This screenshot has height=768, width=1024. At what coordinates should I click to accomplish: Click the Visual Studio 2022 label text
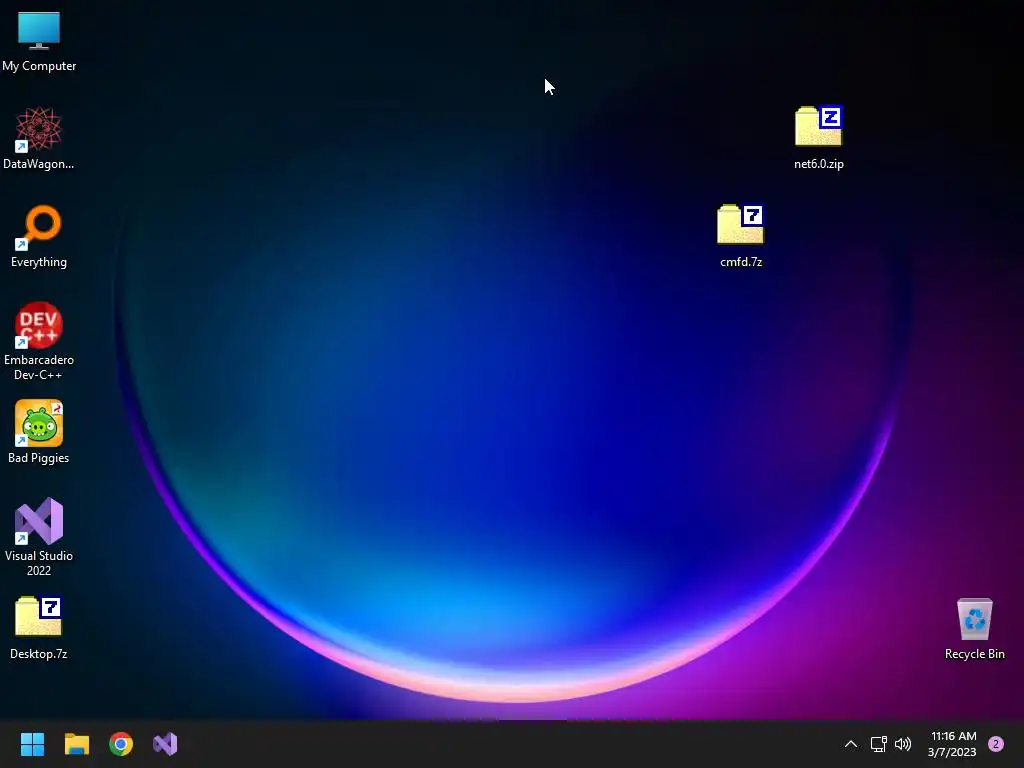pos(39,563)
